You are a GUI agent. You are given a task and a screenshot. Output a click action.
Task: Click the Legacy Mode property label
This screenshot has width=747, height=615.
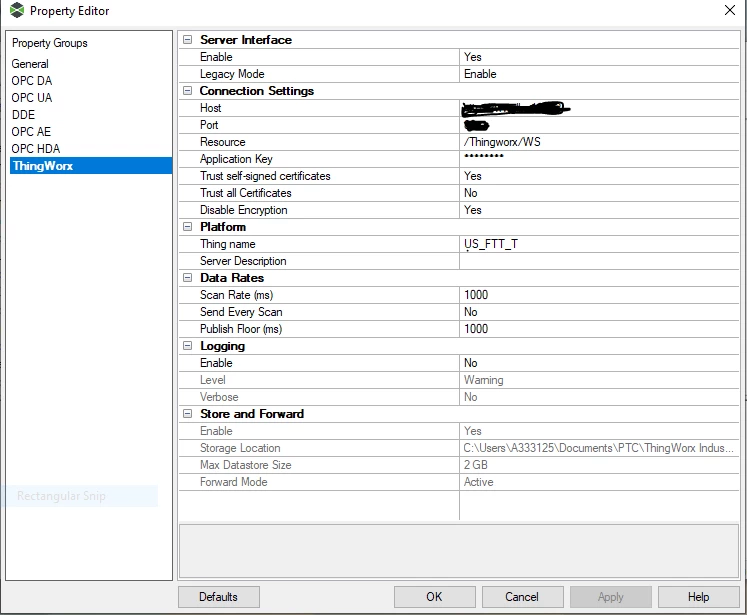tap(232, 74)
